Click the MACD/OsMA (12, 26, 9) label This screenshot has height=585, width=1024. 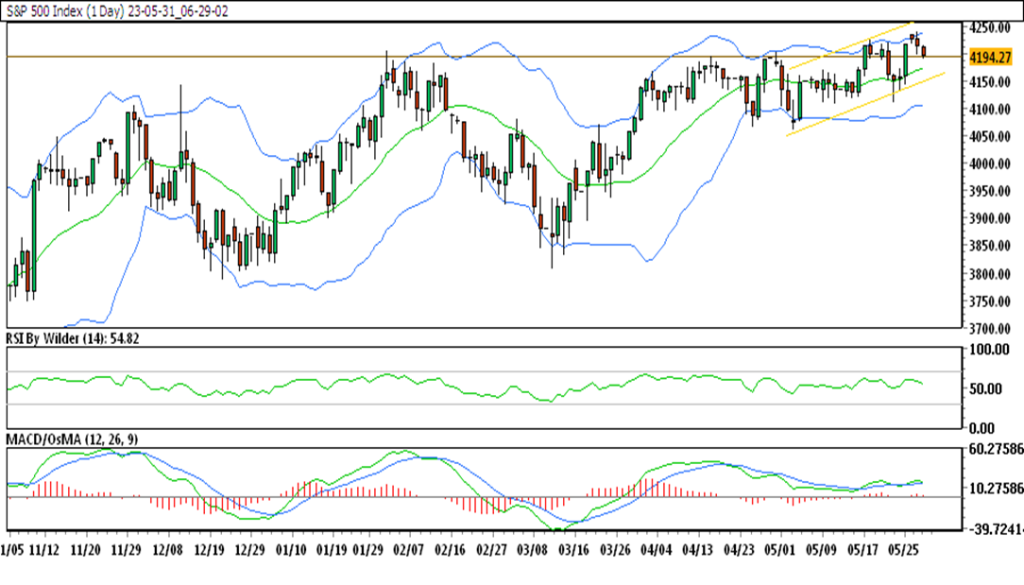(x=72, y=440)
